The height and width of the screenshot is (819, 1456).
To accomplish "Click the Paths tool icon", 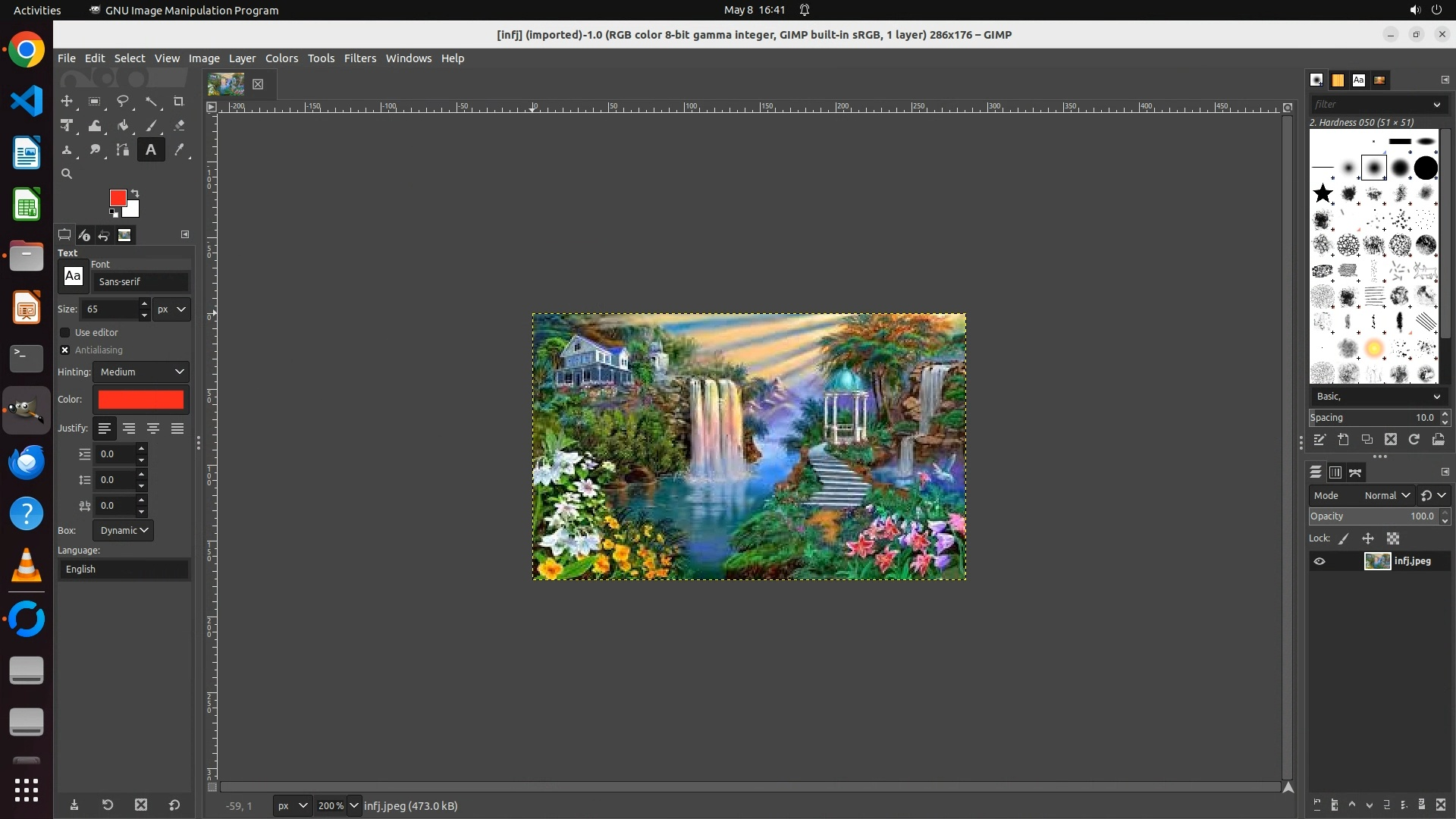I will tap(123, 150).
